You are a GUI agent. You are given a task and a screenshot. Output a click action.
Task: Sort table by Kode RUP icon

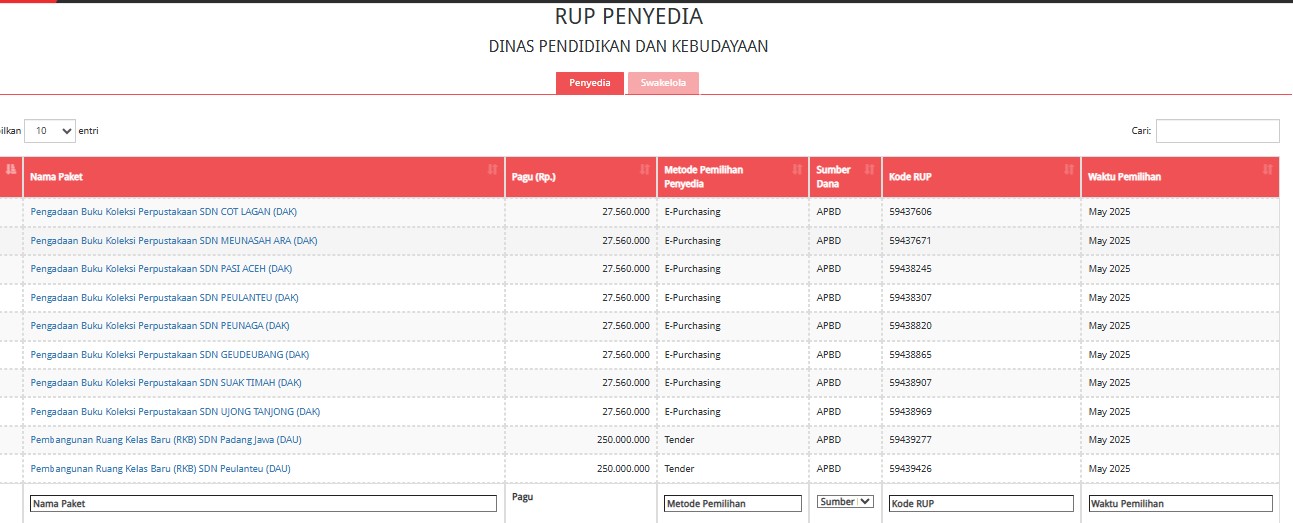[1069, 170]
